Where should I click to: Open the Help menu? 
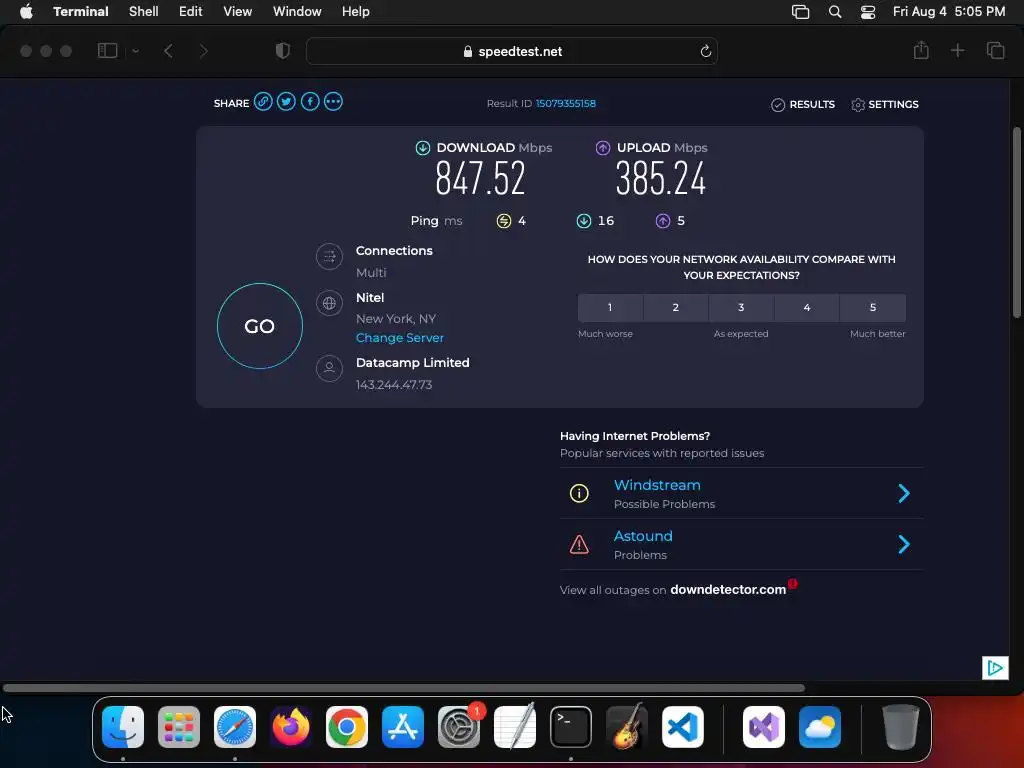(x=356, y=11)
